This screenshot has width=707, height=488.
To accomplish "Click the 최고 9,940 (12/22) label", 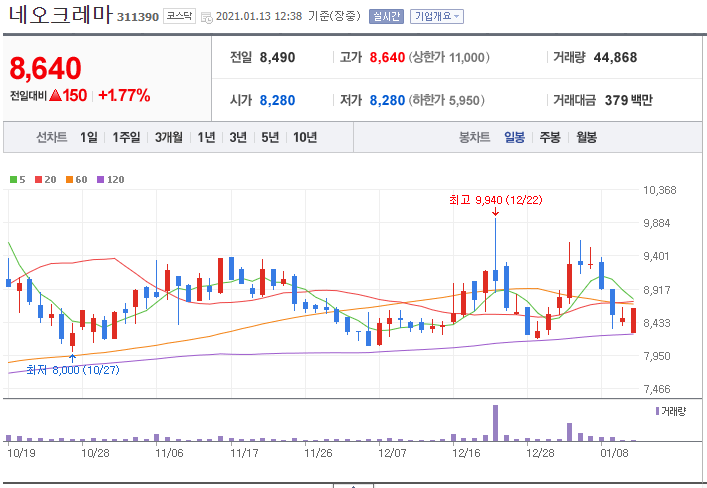I will pyautogui.click(x=496, y=200).
